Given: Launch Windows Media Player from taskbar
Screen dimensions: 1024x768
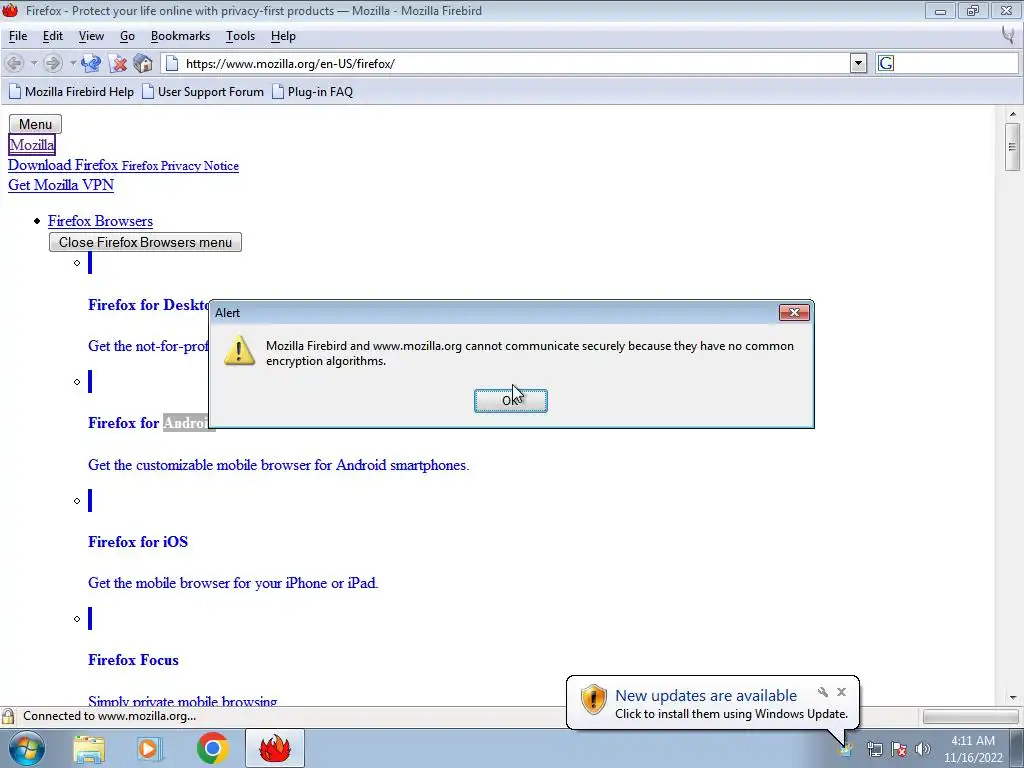Looking at the screenshot, I should tap(150, 749).
